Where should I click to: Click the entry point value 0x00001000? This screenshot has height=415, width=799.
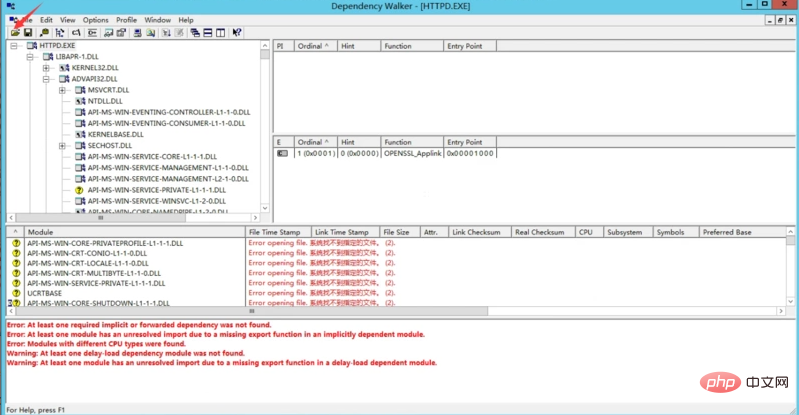[x=470, y=153]
